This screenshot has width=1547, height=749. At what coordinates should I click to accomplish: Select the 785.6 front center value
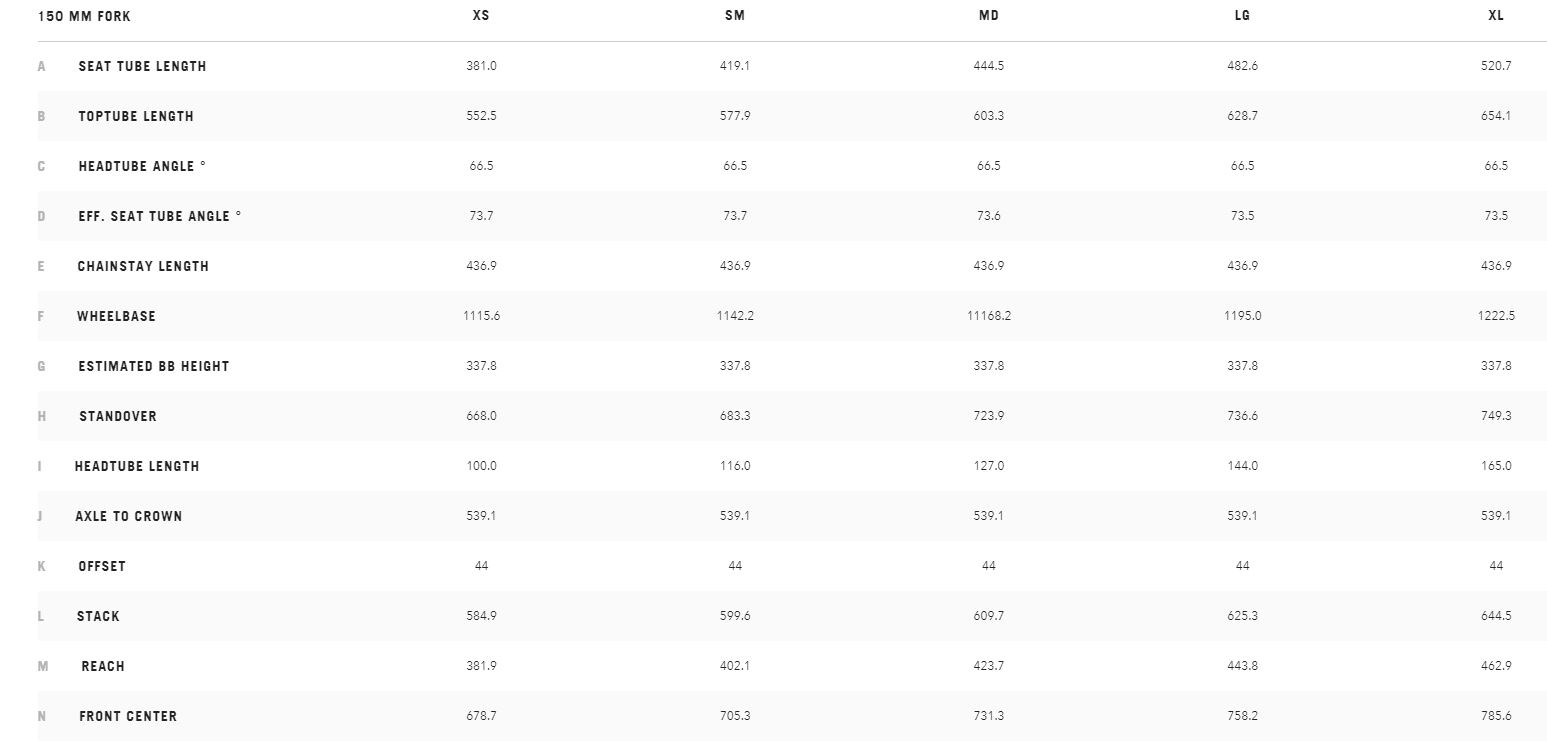(1496, 716)
